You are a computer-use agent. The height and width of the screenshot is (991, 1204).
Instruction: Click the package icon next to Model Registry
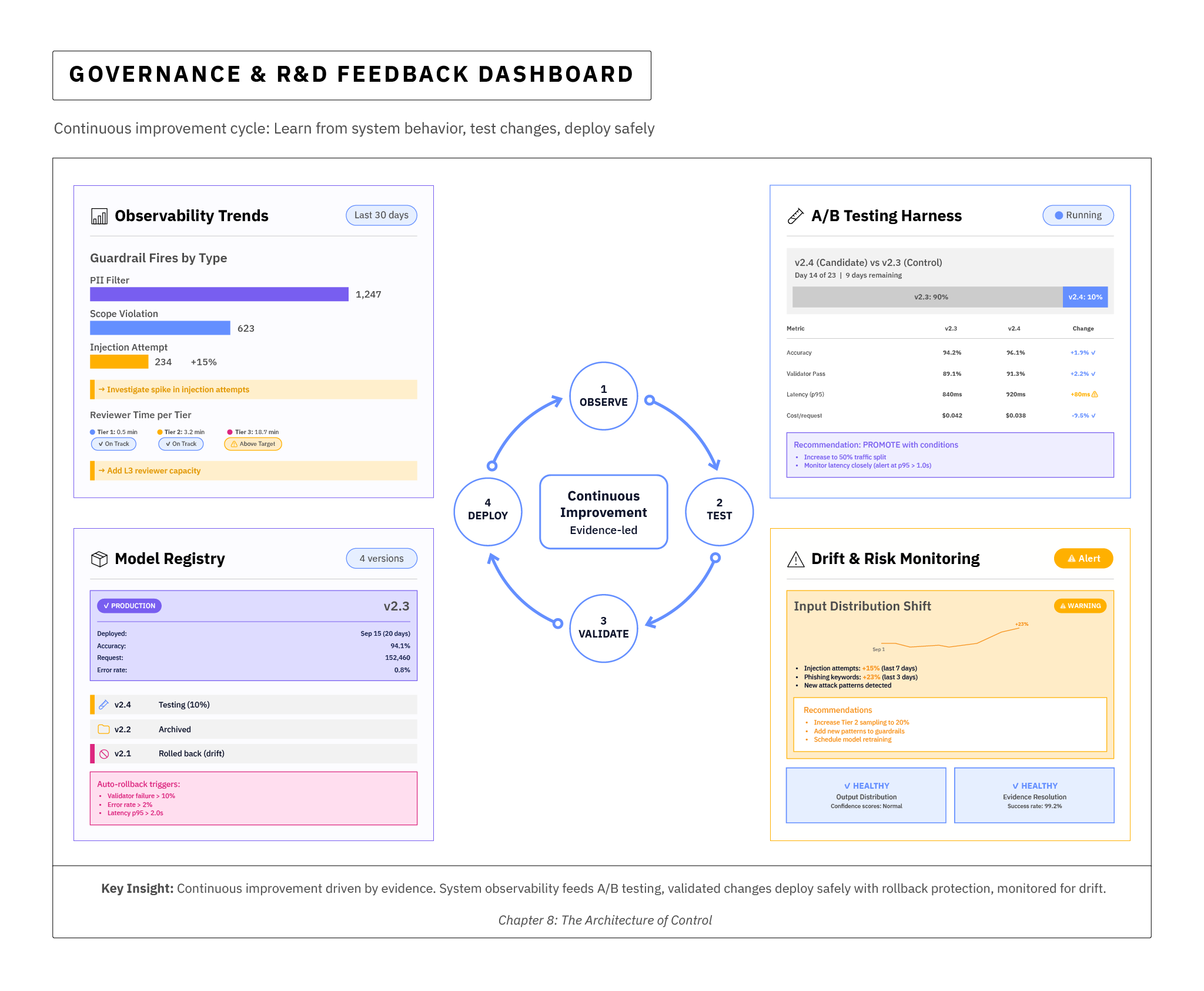(100, 559)
